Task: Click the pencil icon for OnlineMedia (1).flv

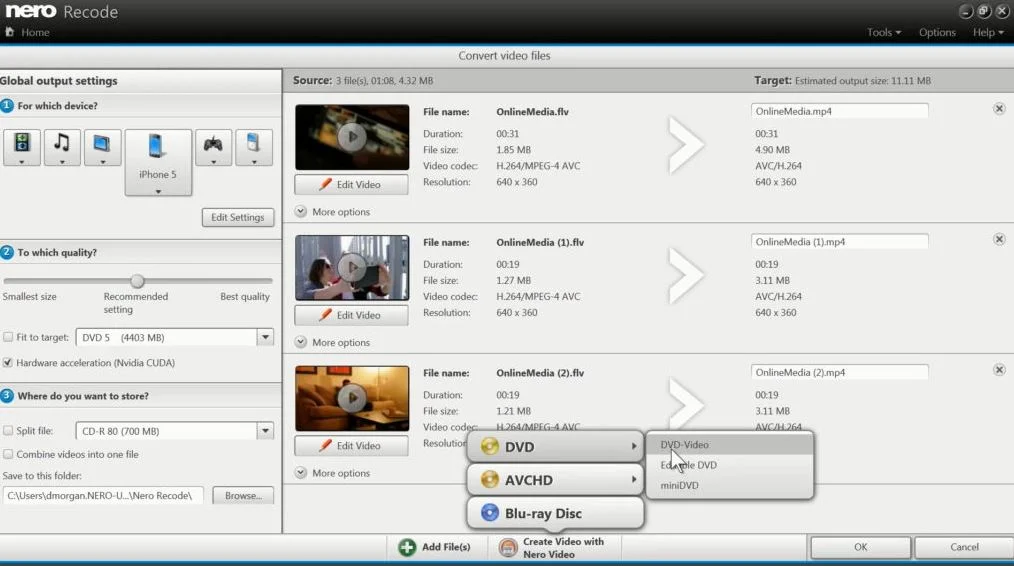Action: coord(325,315)
